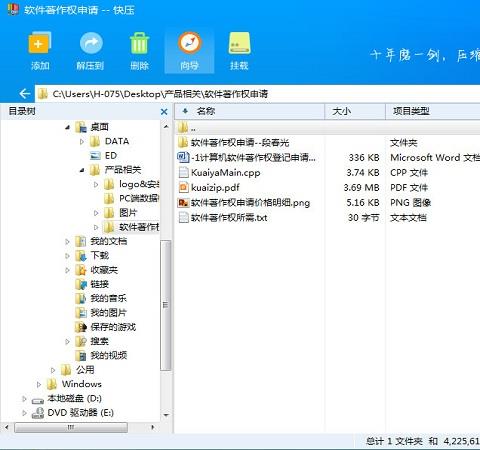480x450 pixels.
Task: Select the parent folder ".." row
Action: click(327, 128)
